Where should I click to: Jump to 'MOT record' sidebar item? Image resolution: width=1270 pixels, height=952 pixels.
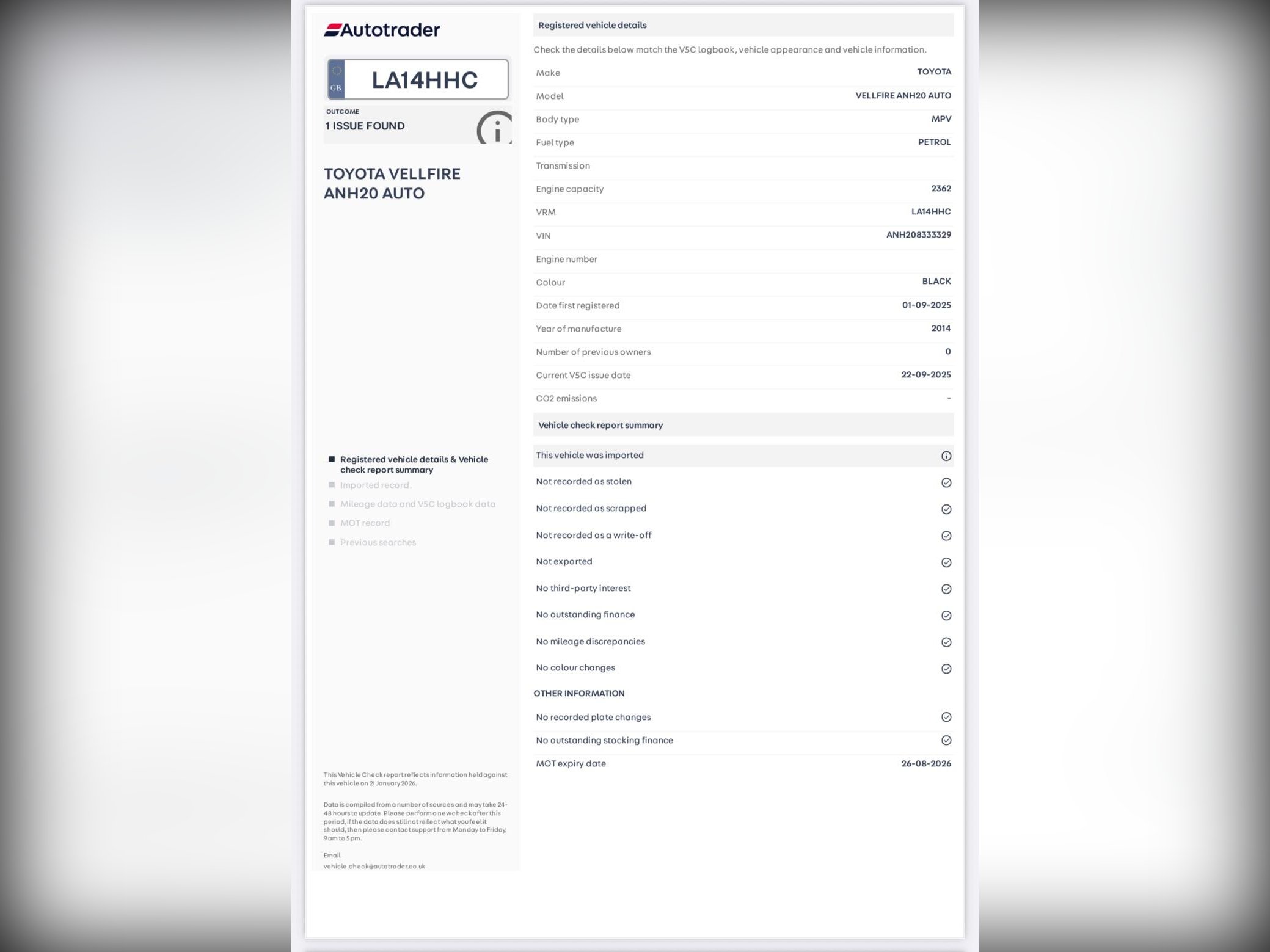point(365,523)
